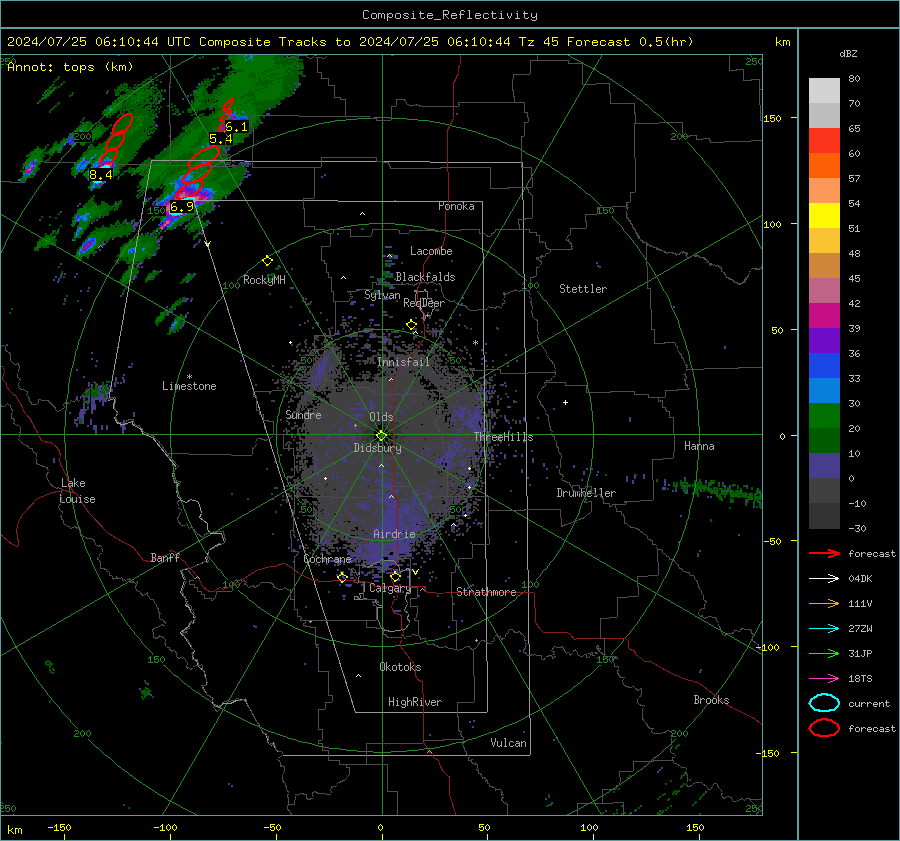Select the bright green 30-20 dBZ swatch

point(824,416)
